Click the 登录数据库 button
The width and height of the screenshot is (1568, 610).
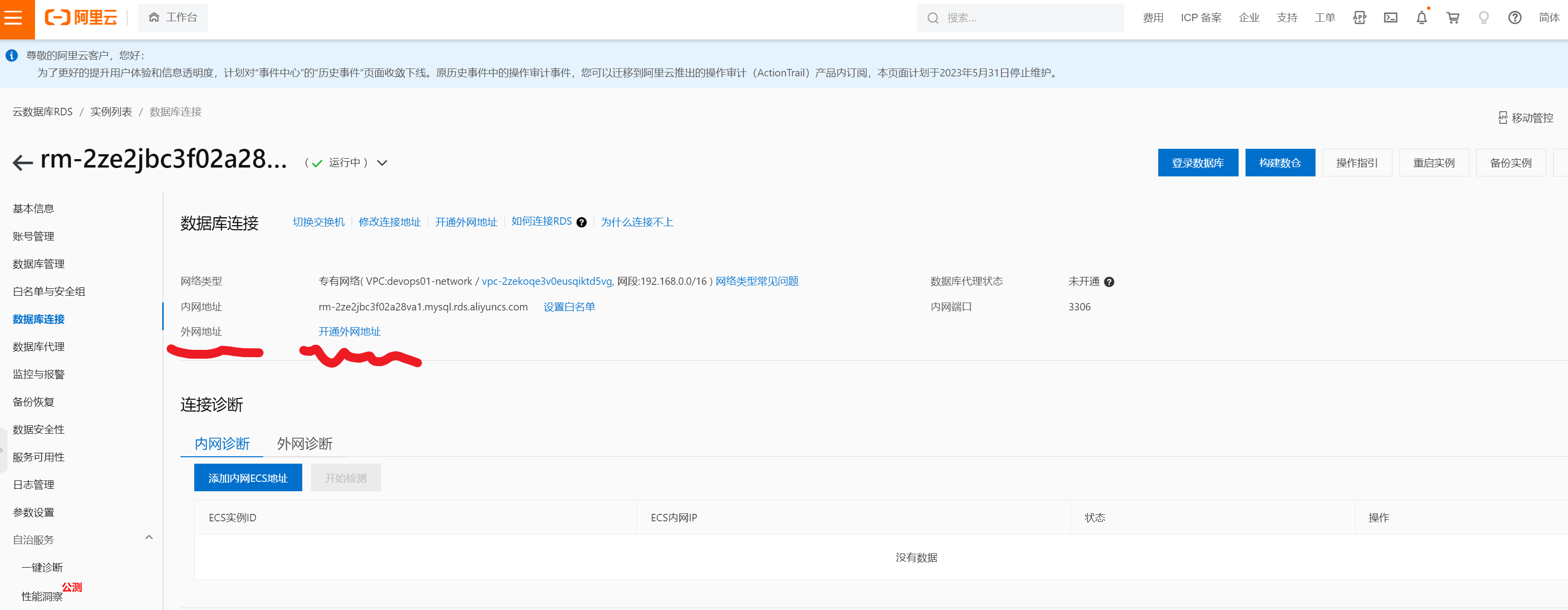click(x=1197, y=163)
